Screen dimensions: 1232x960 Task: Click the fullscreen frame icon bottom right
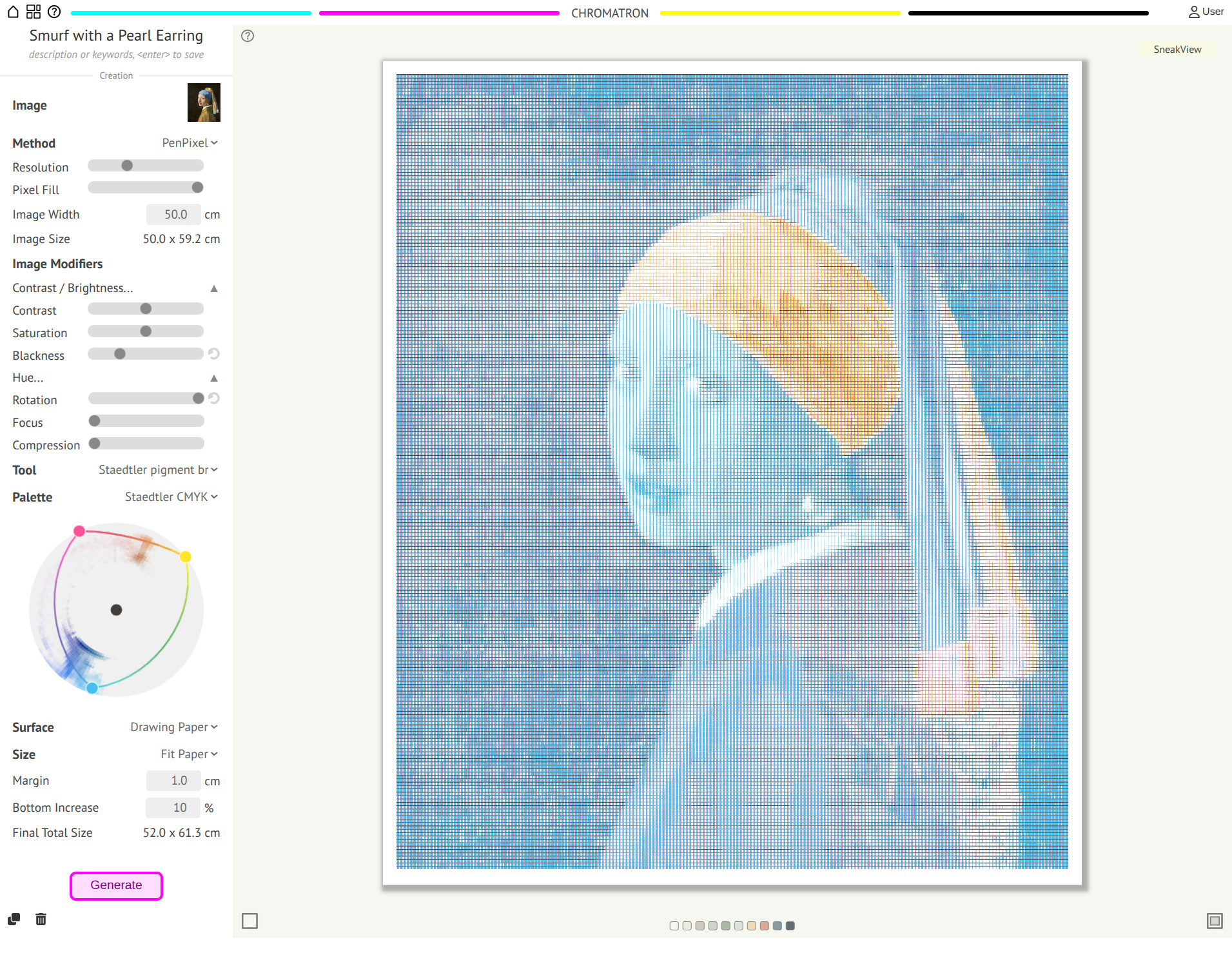1214,921
